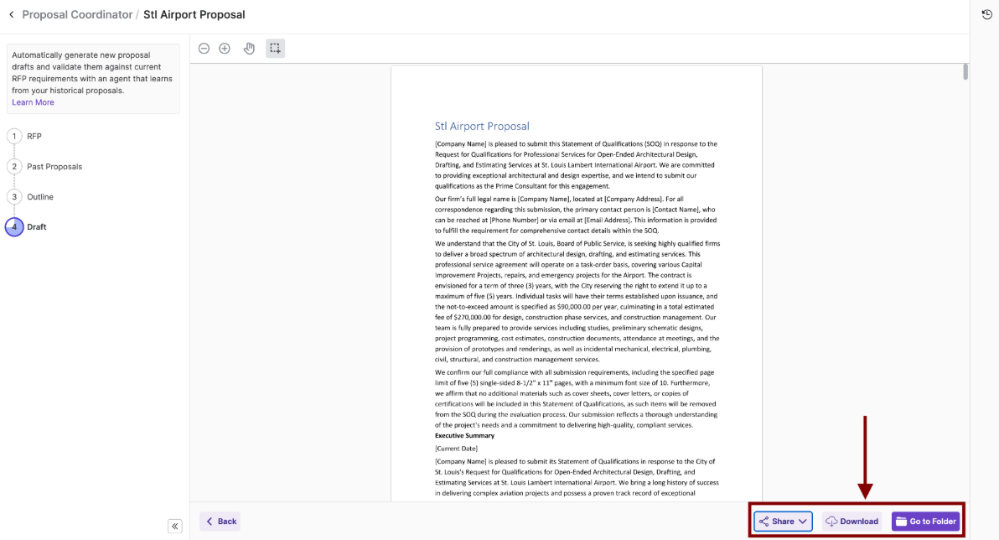Go to step 2 Past Proposals

click(x=45, y=167)
